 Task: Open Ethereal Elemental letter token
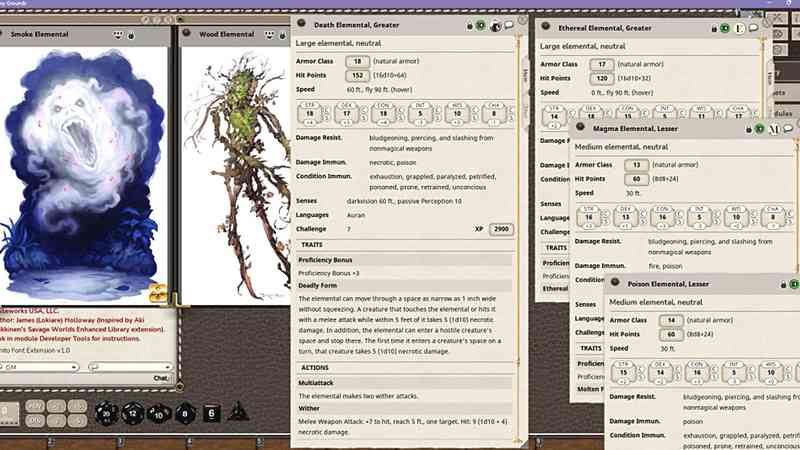pos(739,29)
